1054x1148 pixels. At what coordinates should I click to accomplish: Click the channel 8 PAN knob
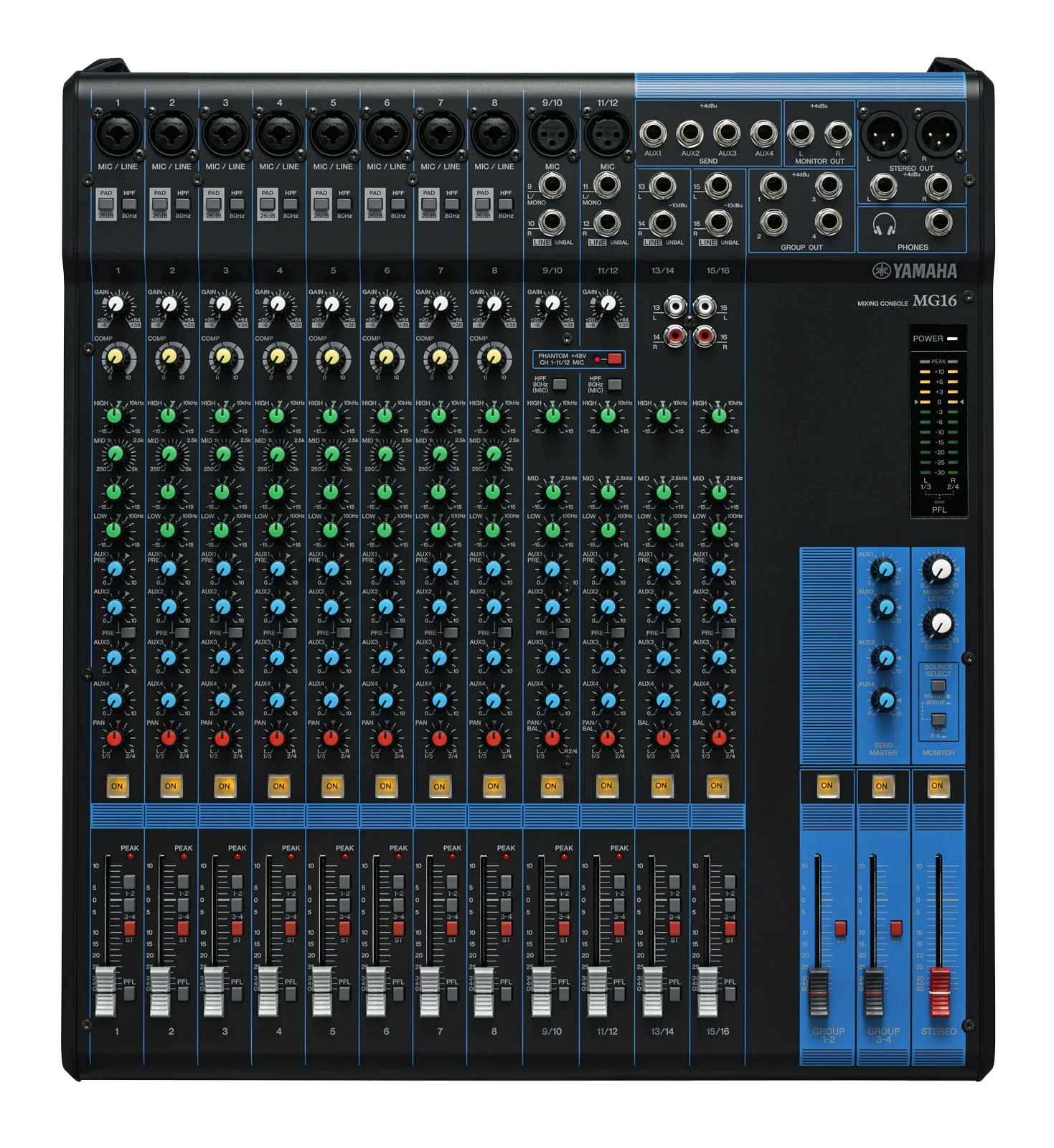click(x=493, y=738)
